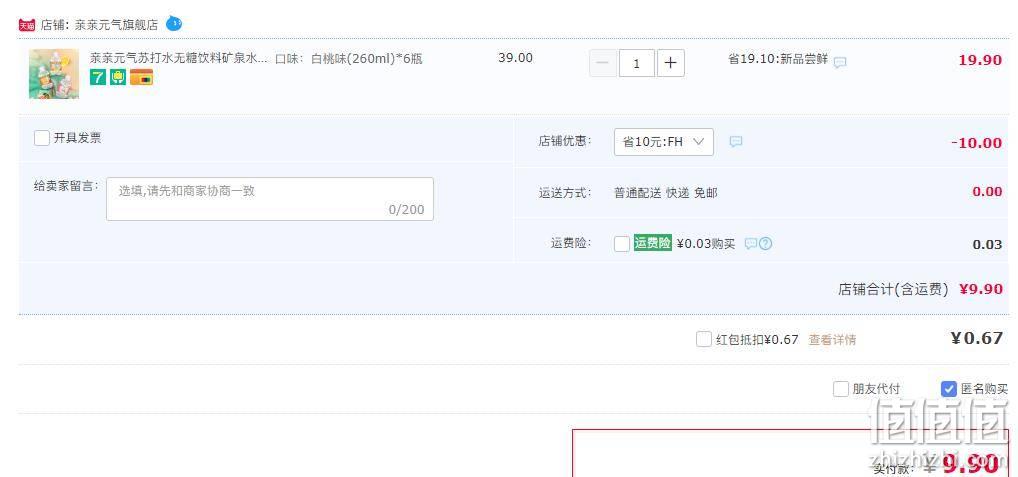Check the 红包抵扣¥0.67 checkbox
The width and height of the screenshot is (1018, 477).
pyautogui.click(x=704, y=339)
